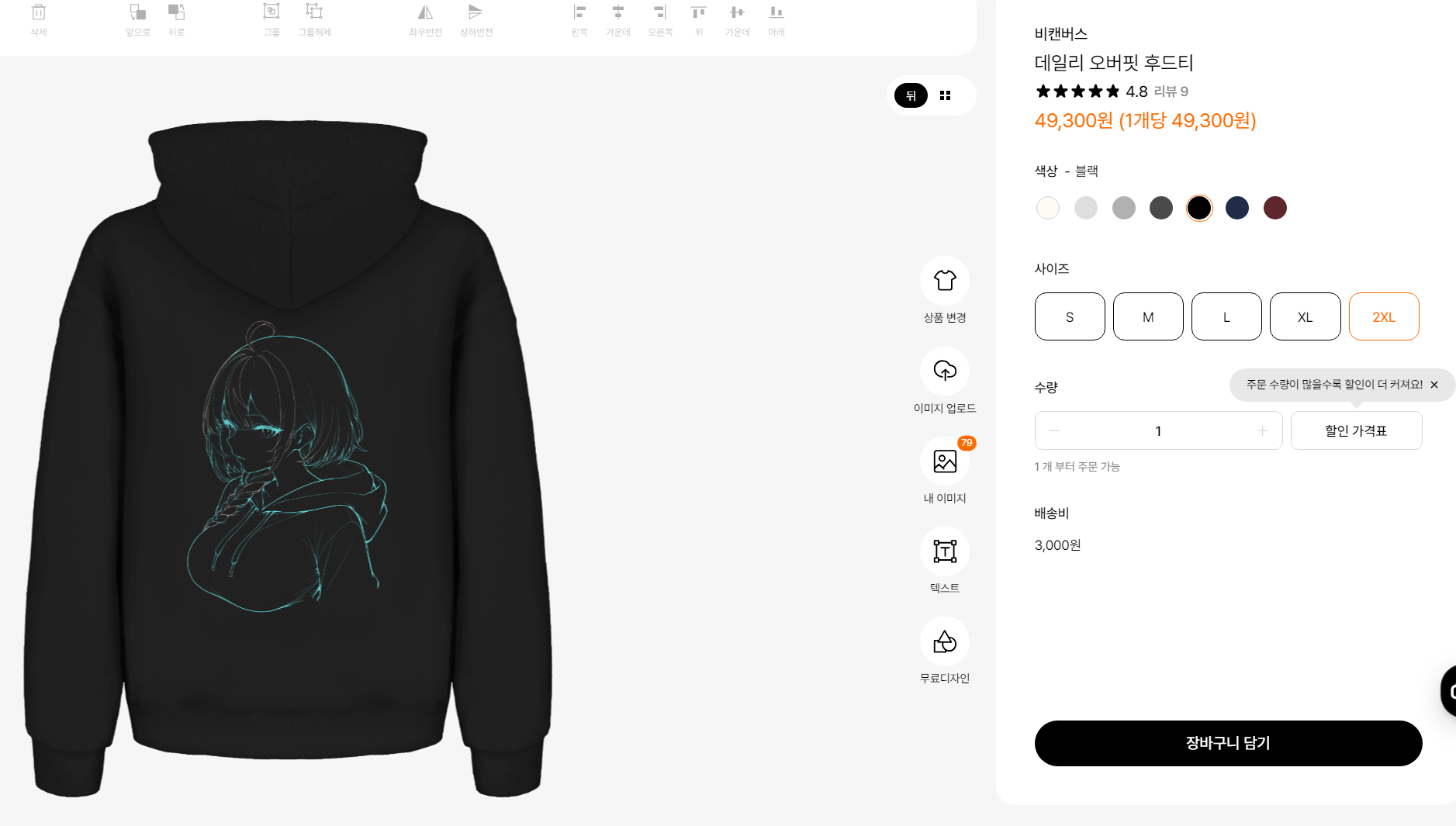
Task: Click the 4.8 star rating
Action: (1136, 92)
